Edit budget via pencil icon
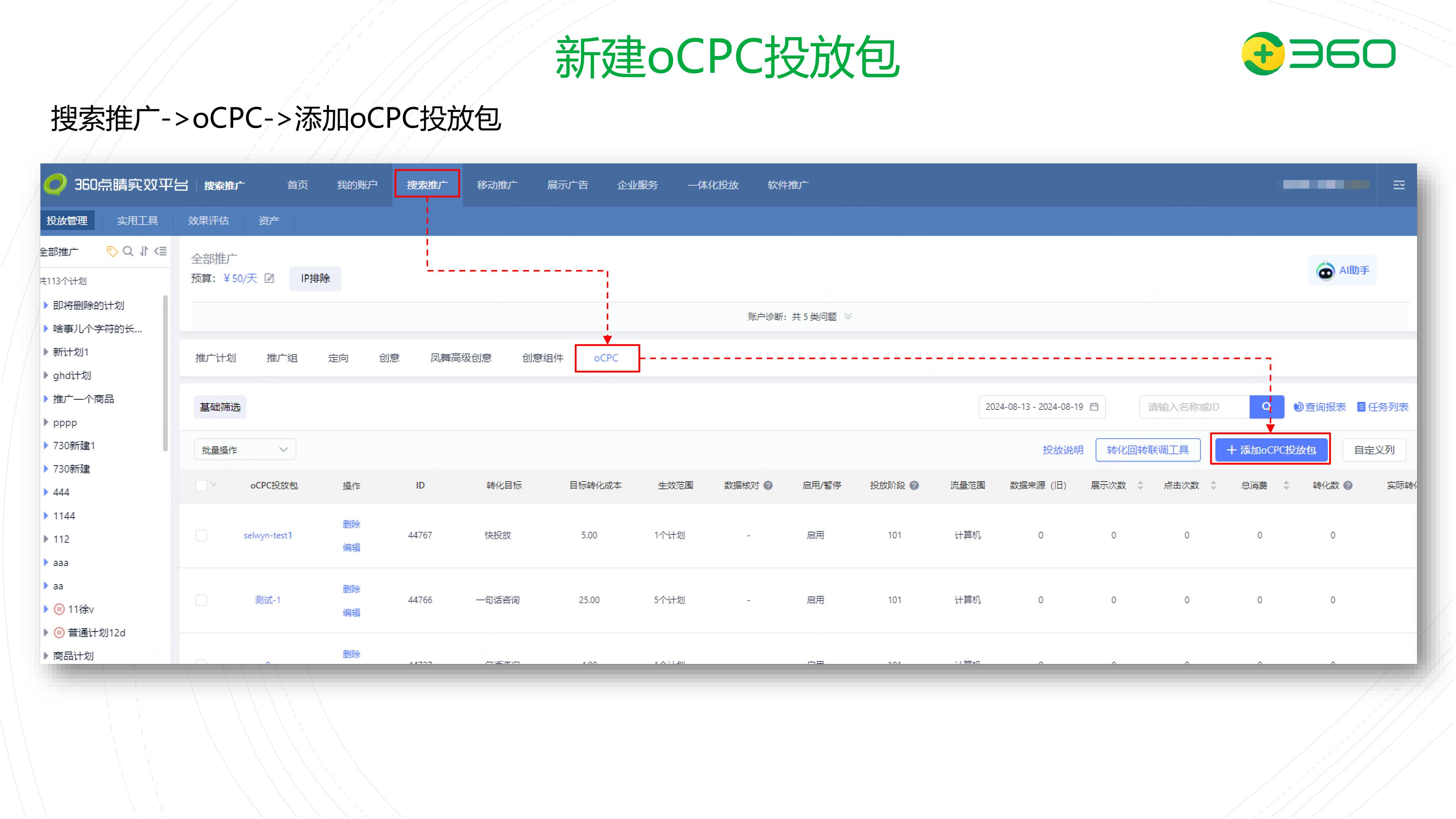 [270, 278]
